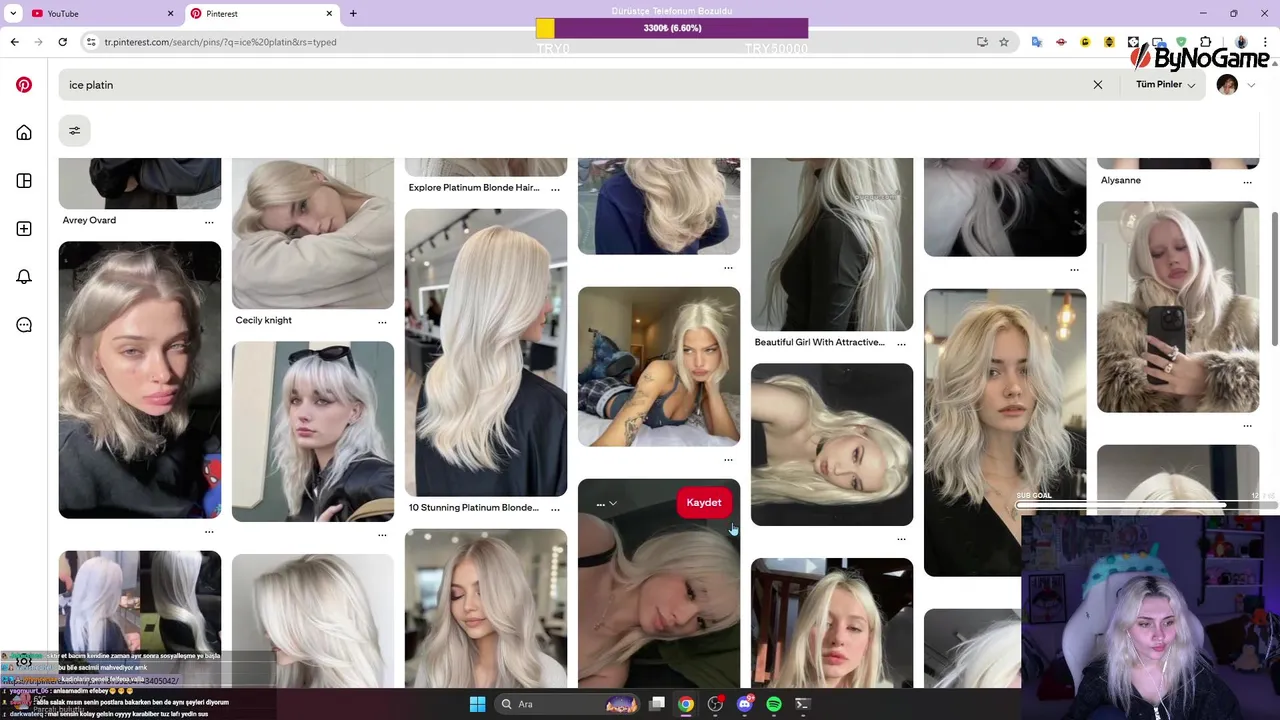Open blonde resting on arms pin
The height and width of the screenshot is (720, 1280).
[313, 233]
